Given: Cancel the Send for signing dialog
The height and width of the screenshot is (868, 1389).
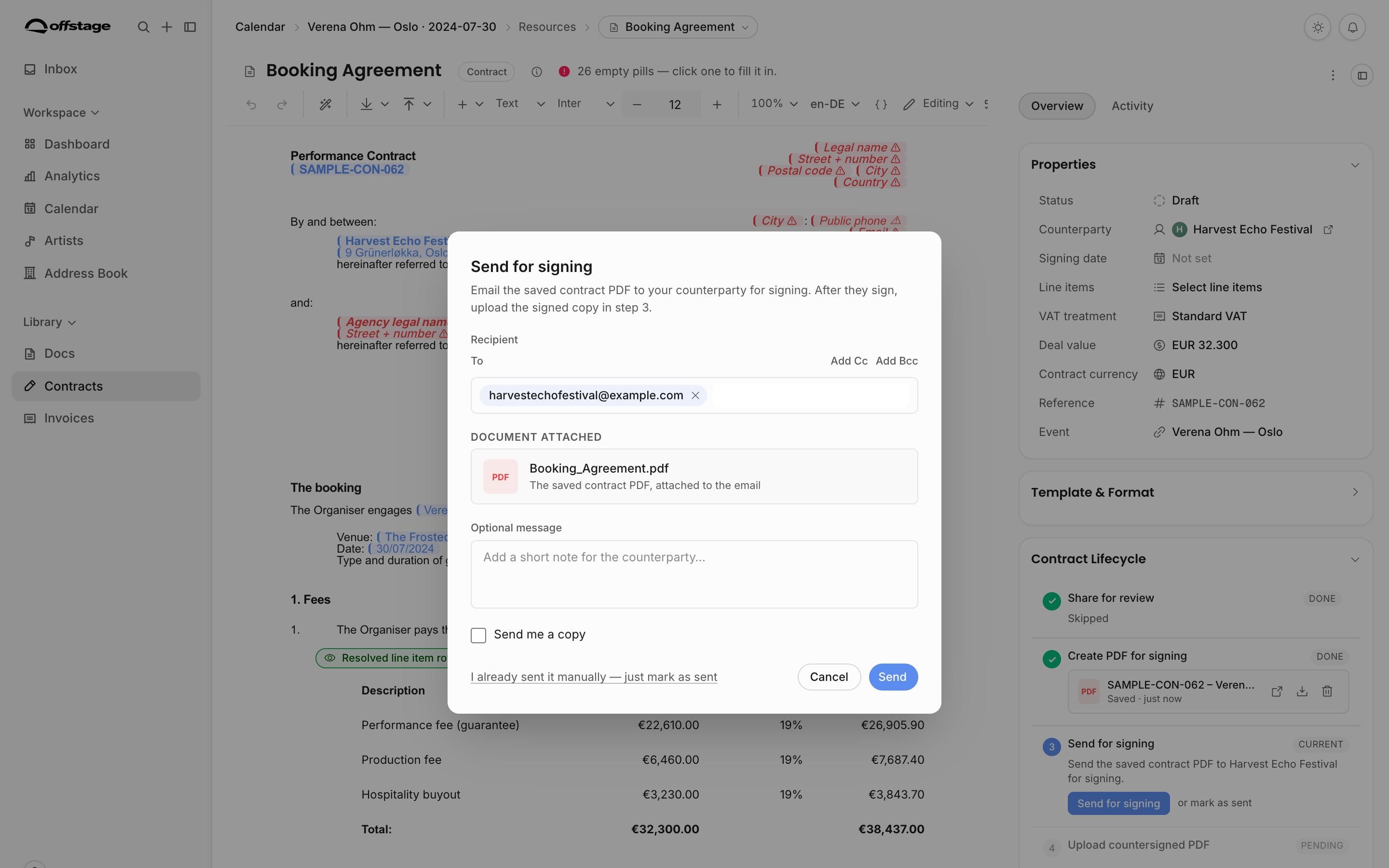Looking at the screenshot, I should click(x=829, y=677).
